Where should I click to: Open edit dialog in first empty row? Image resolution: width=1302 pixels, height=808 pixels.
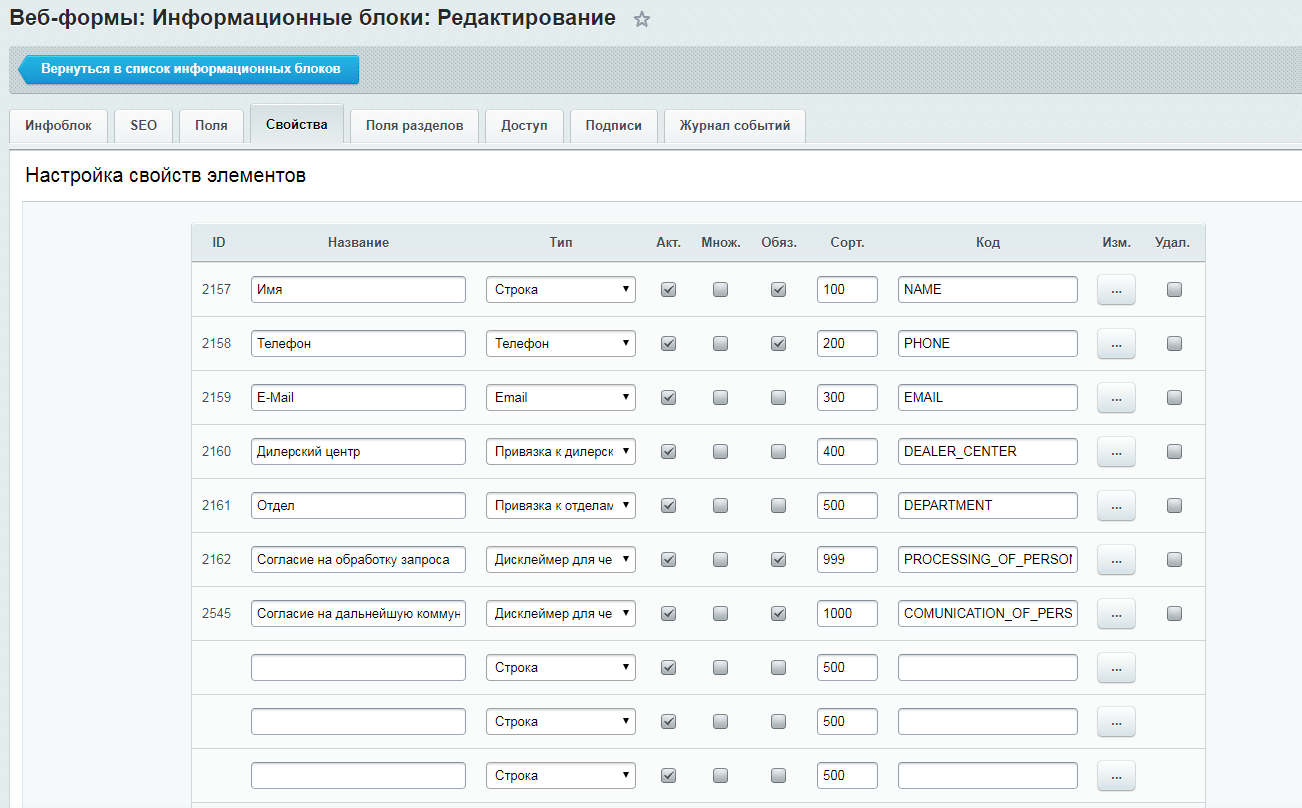1116,667
